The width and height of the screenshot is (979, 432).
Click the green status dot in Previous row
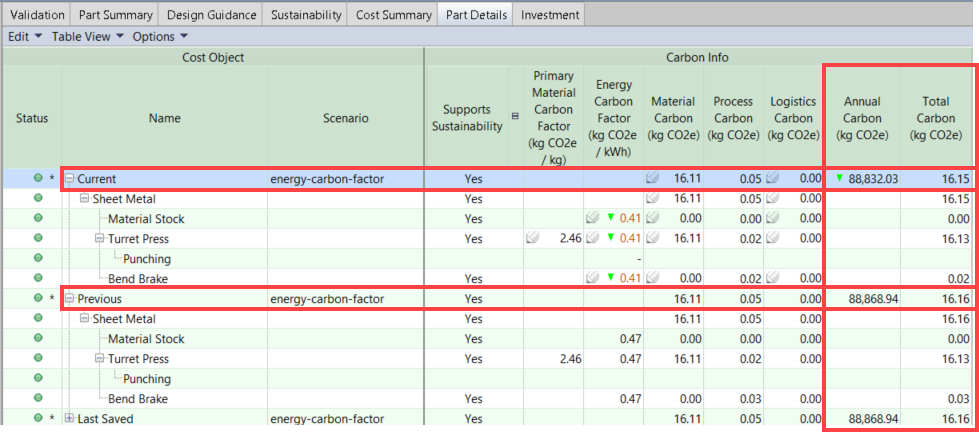[x=38, y=299]
